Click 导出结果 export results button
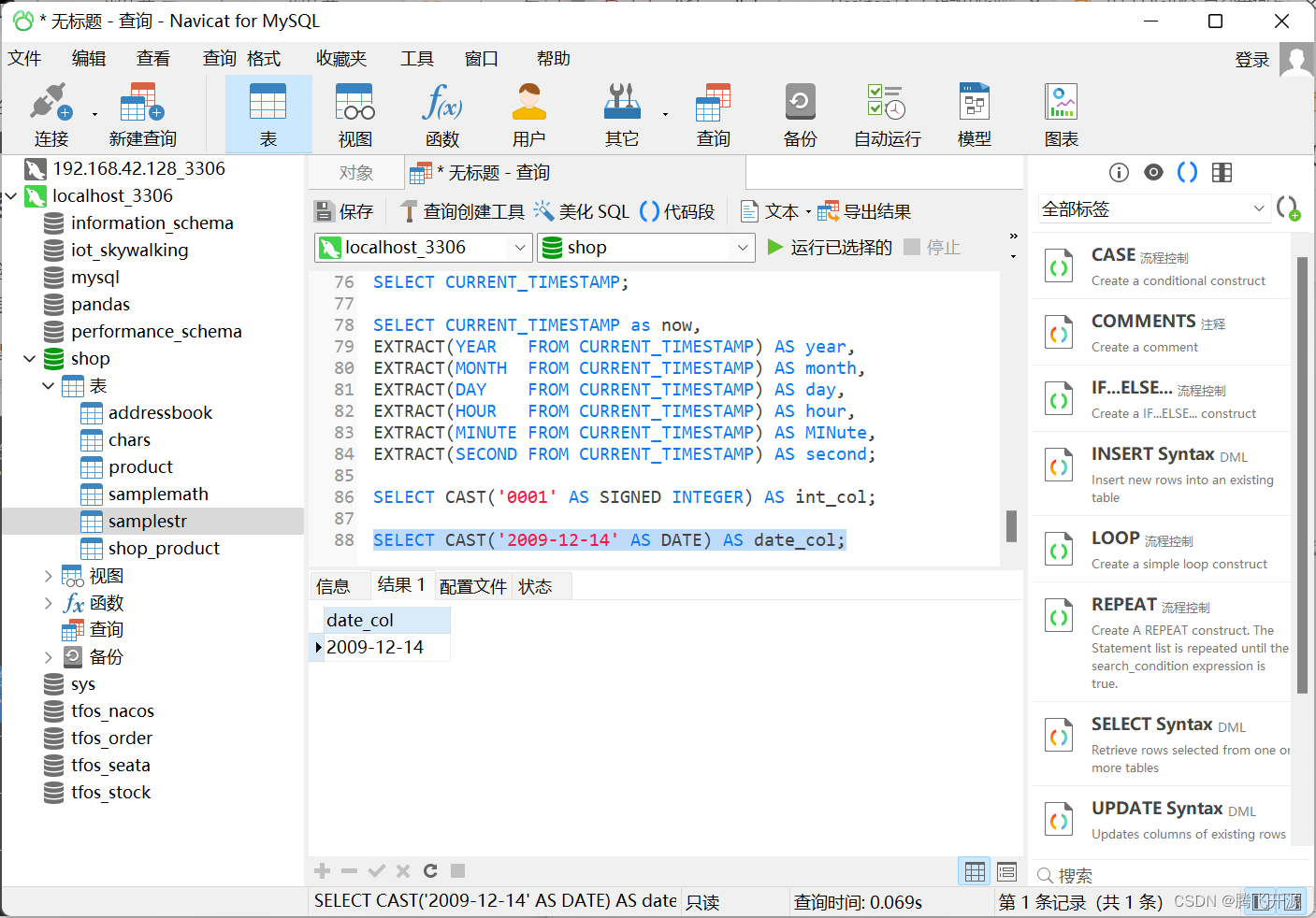The width and height of the screenshot is (1316, 918). [x=865, y=212]
